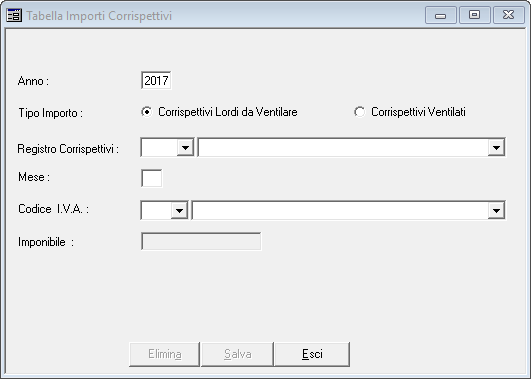
Task: Click the Imponibile amount field
Action: (201, 241)
